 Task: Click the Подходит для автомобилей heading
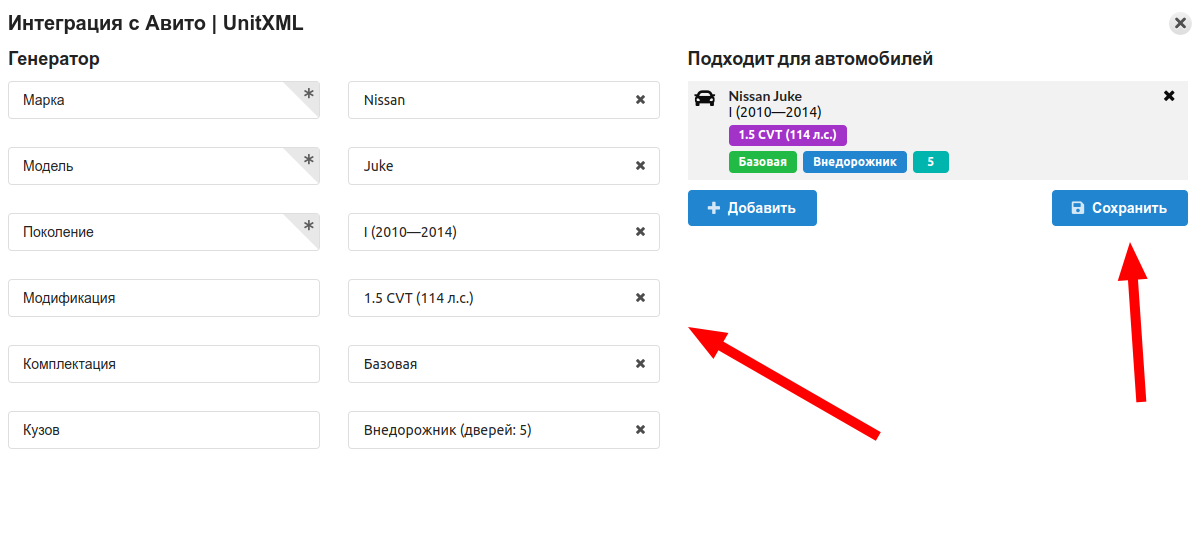coord(810,59)
